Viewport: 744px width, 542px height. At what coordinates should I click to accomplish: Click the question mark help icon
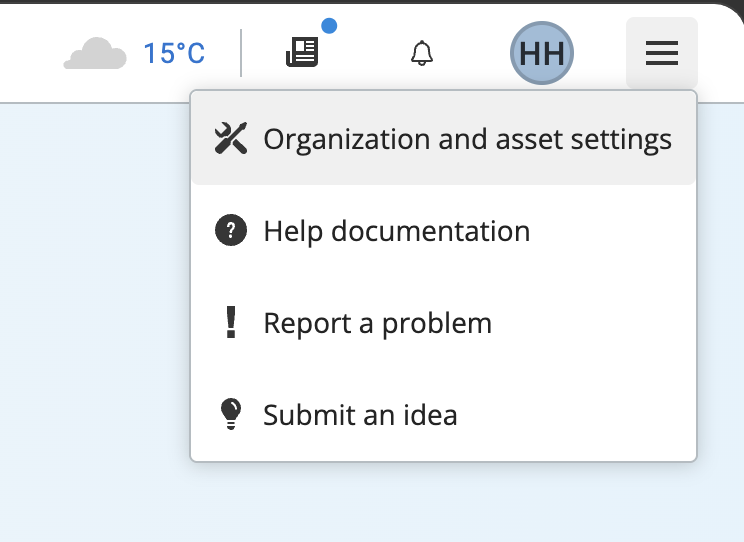coord(231,231)
